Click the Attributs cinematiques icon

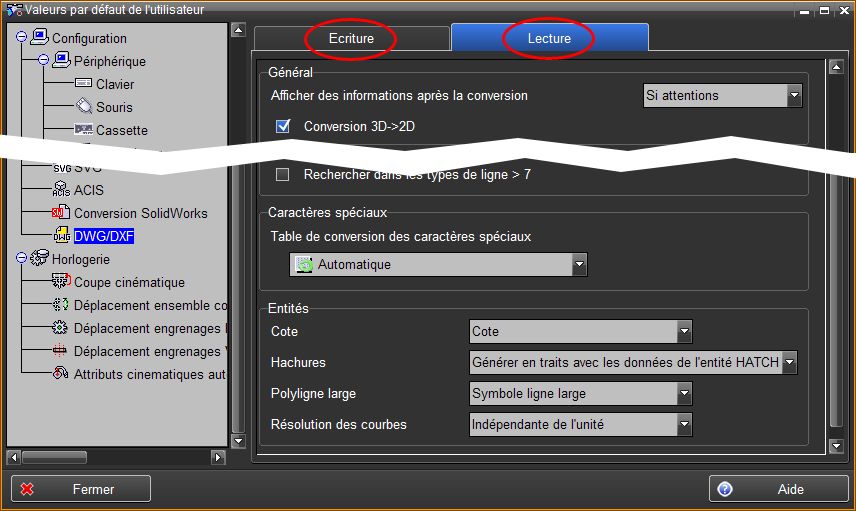pyautogui.click(x=62, y=374)
